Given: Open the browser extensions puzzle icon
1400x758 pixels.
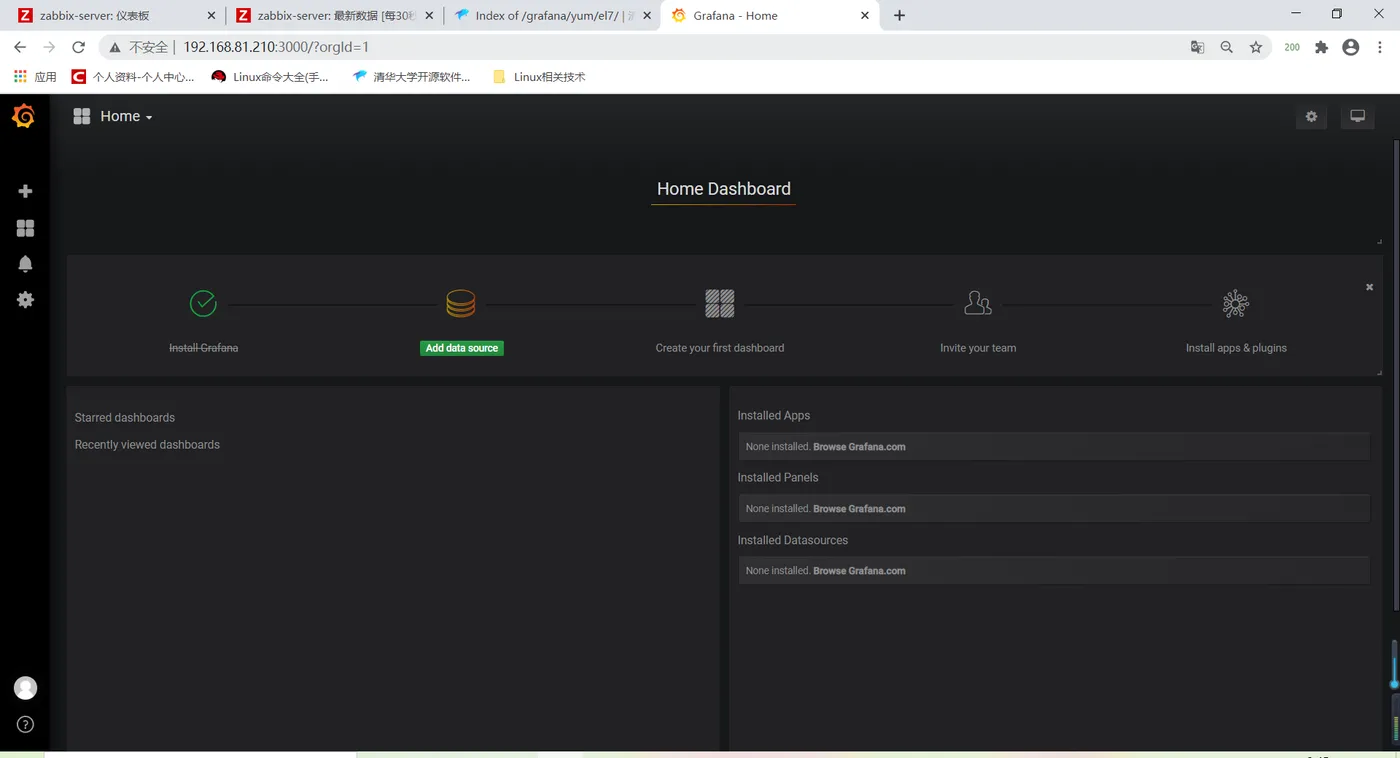Looking at the screenshot, I should click(1321, 47).
